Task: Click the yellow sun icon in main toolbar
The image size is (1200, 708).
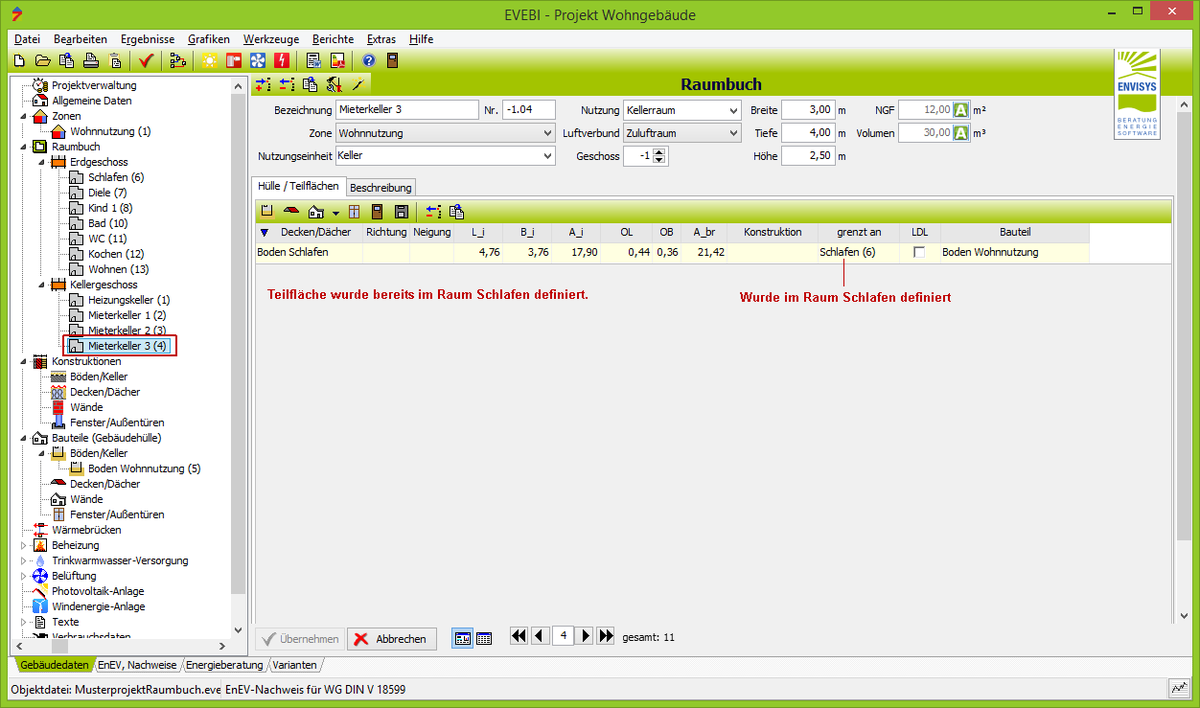Action: [209, 61]
